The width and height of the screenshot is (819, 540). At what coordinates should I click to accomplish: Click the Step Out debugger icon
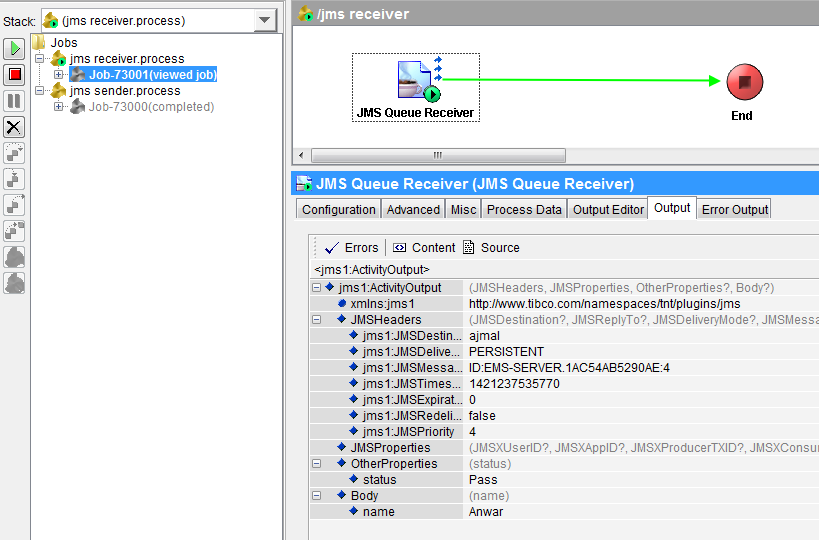click(14, 205)
